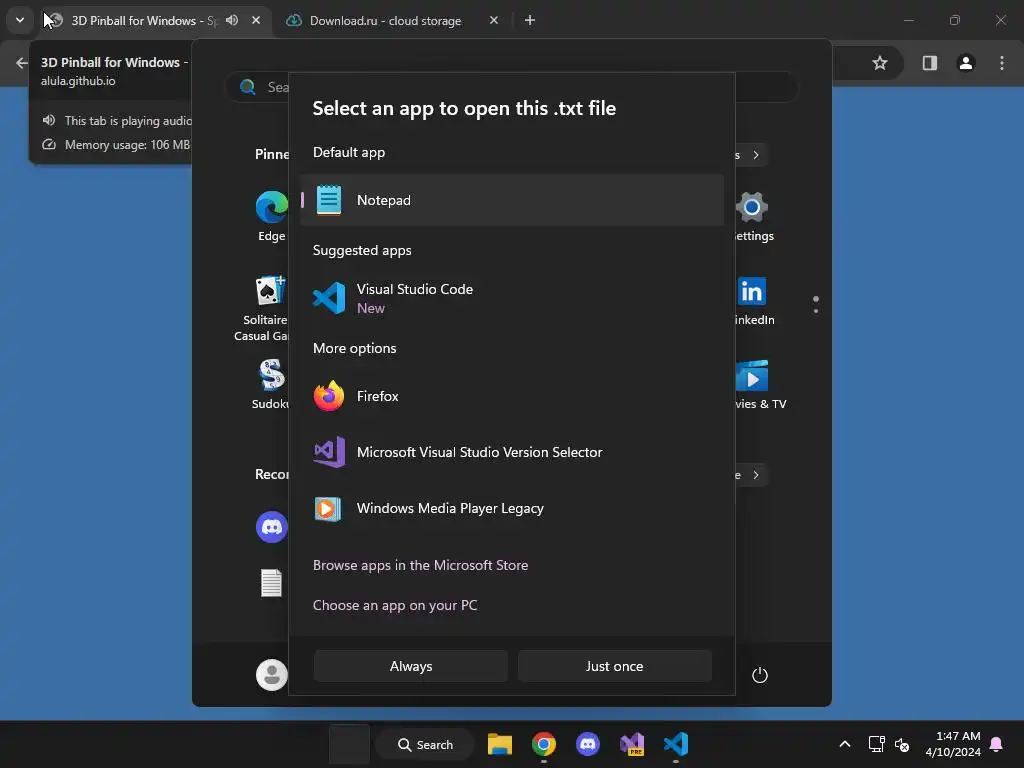Open Edge from Start menu pinned apps
This screenshot has height=768, width=1024.
pyautogui.click(x=272, y=216)
